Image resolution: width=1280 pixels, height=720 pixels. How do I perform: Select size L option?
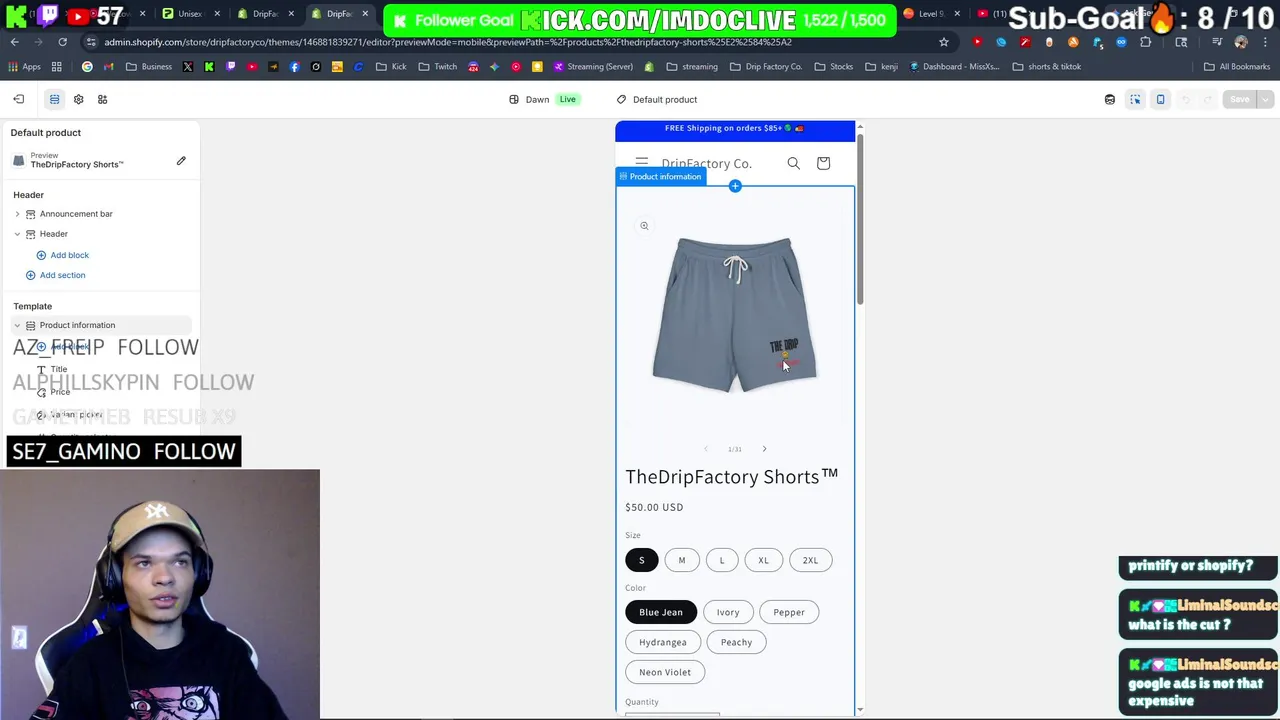[722, 560]
